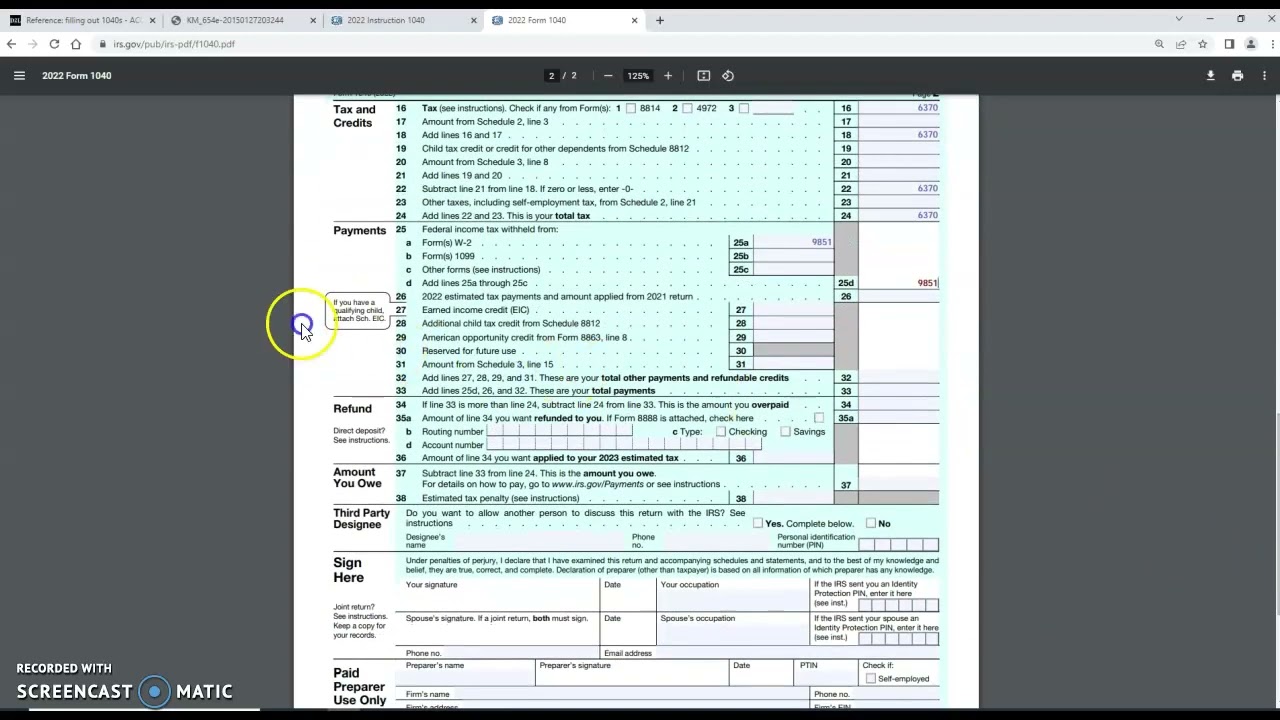Open the Chrome profile avatar

click(1250, 44)
